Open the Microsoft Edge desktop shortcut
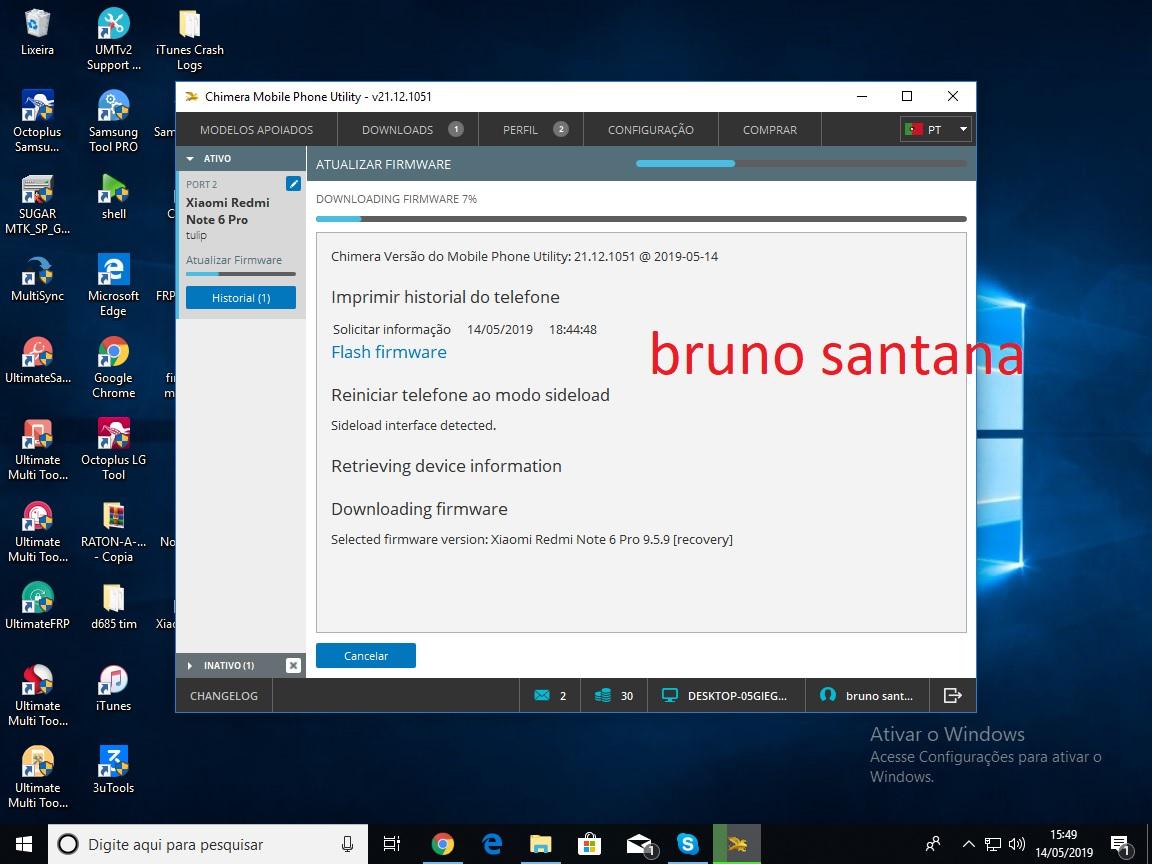 pos(113,286)
